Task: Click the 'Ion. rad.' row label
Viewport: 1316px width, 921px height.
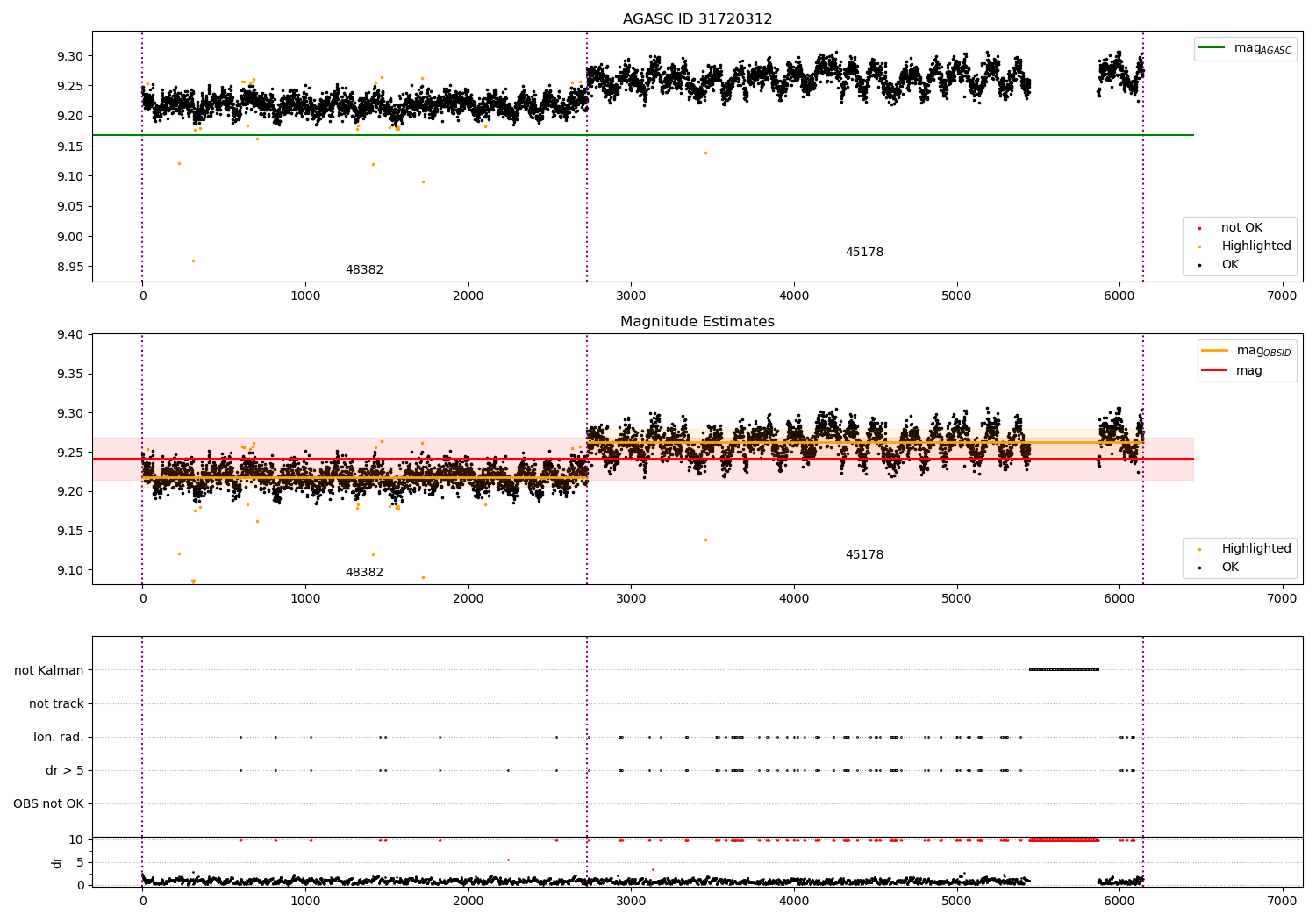Action: 59,738
